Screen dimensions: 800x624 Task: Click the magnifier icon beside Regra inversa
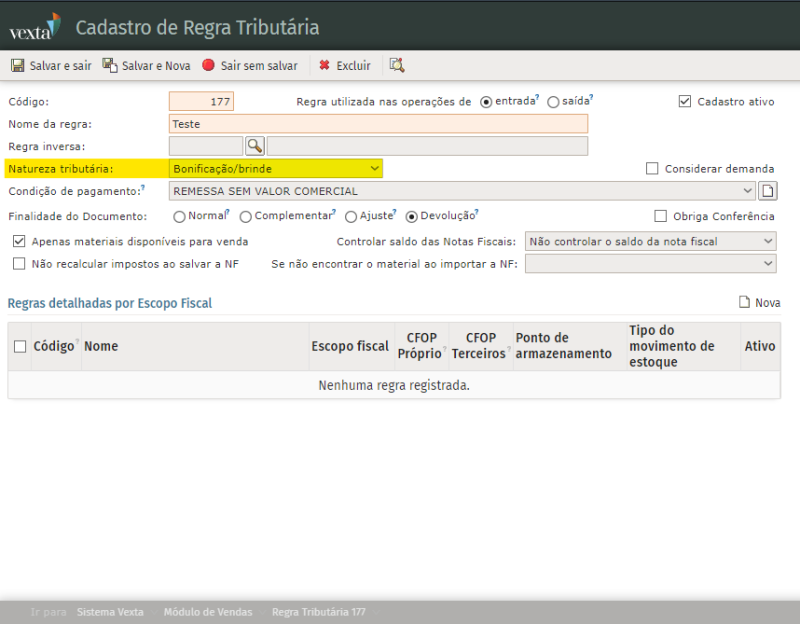click(255, 146)
